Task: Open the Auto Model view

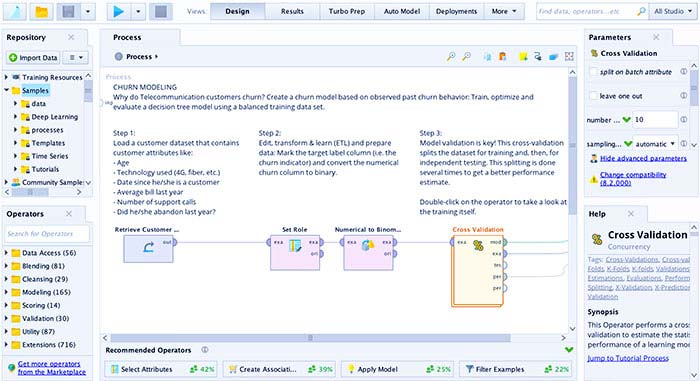Action: [x=402, y=11]
